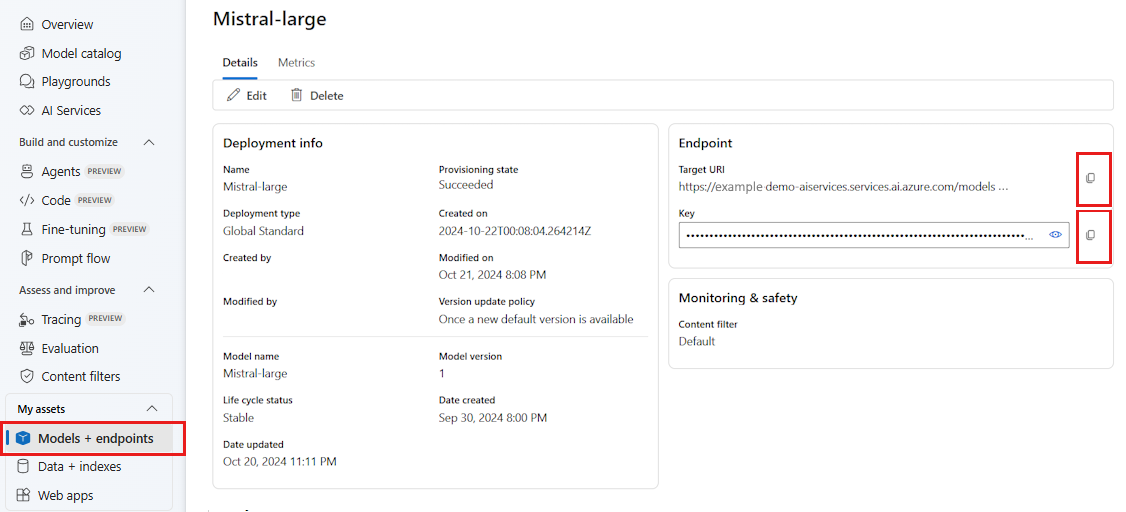This screenshot has height=512, width=1126.
Task: Click the PREVIEW badge beside Tracing
Action: pyautogui.click(x=105, y=319)
